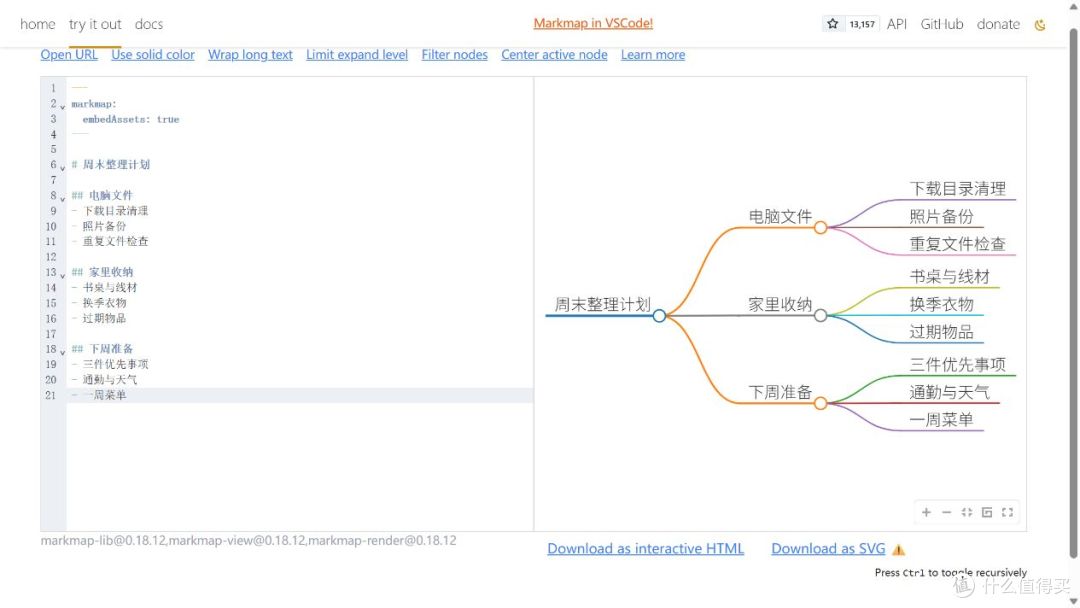The image size is (1080, 608).
Task: Fold the 电脑文件 section at line 8
Action: point(62,198)
